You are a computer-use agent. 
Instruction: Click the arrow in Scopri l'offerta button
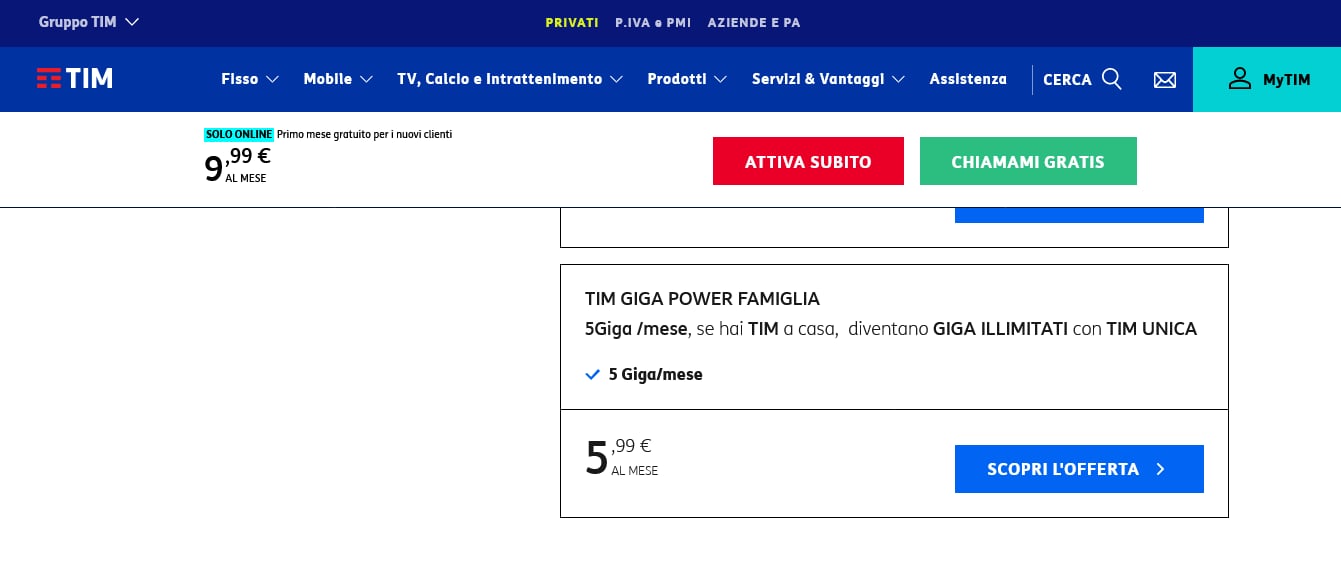[1160, 469]
